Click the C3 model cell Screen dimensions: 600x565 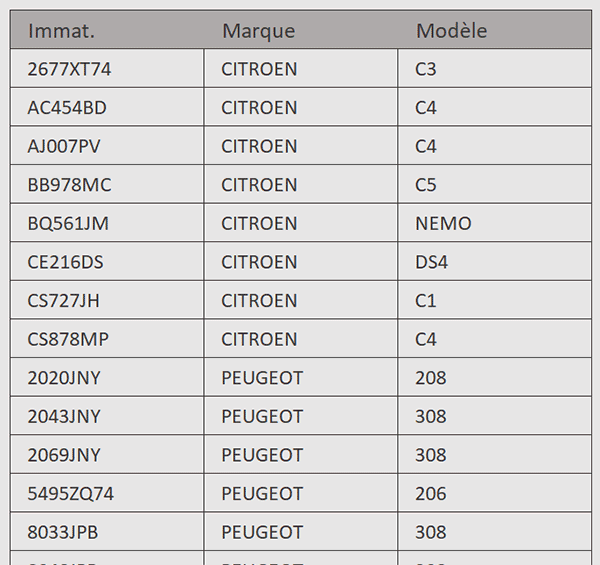click(x=426, y=70)
